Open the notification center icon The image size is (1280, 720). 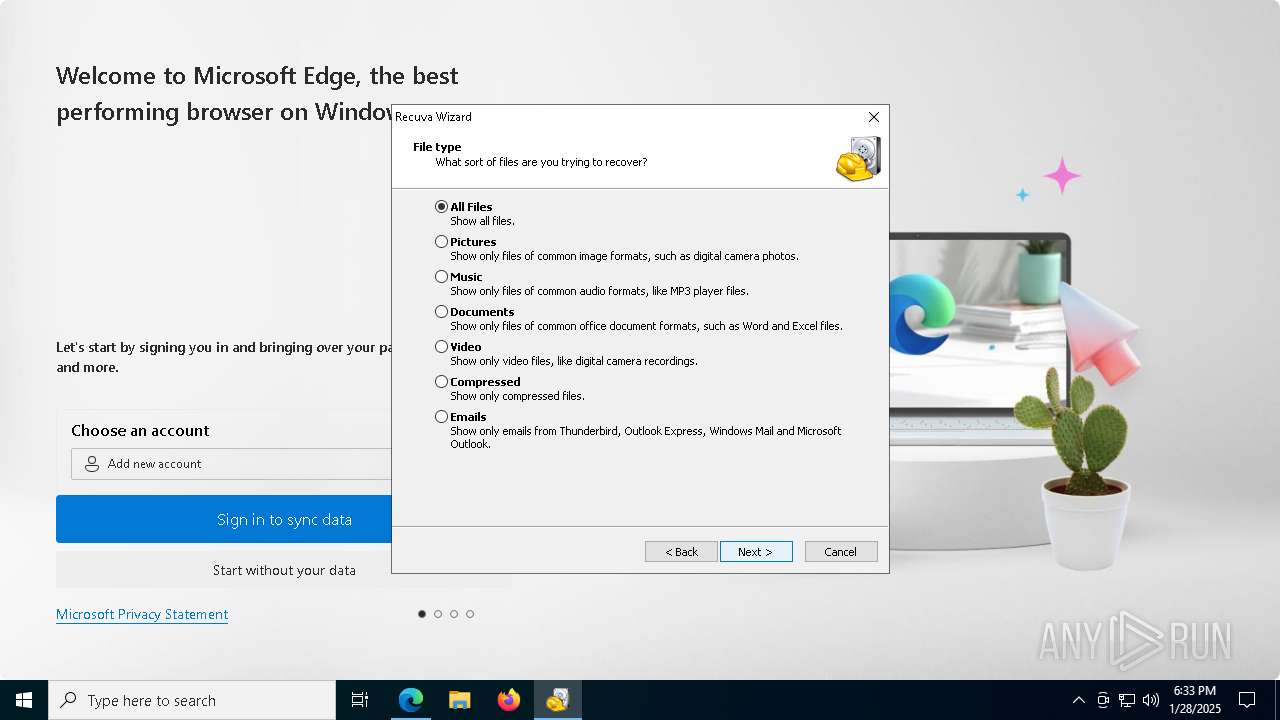[x=1247, y=700]
